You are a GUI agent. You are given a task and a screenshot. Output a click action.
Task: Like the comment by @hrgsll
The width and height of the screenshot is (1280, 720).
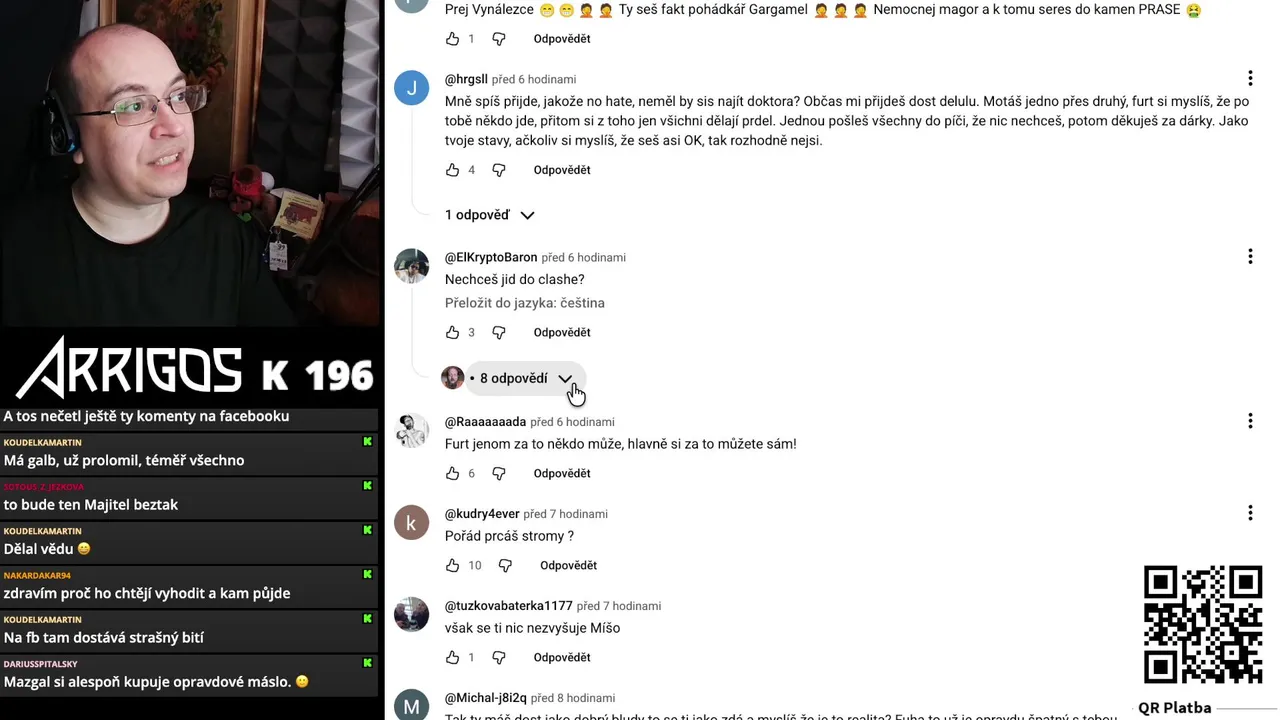click(x=452, y=170)
